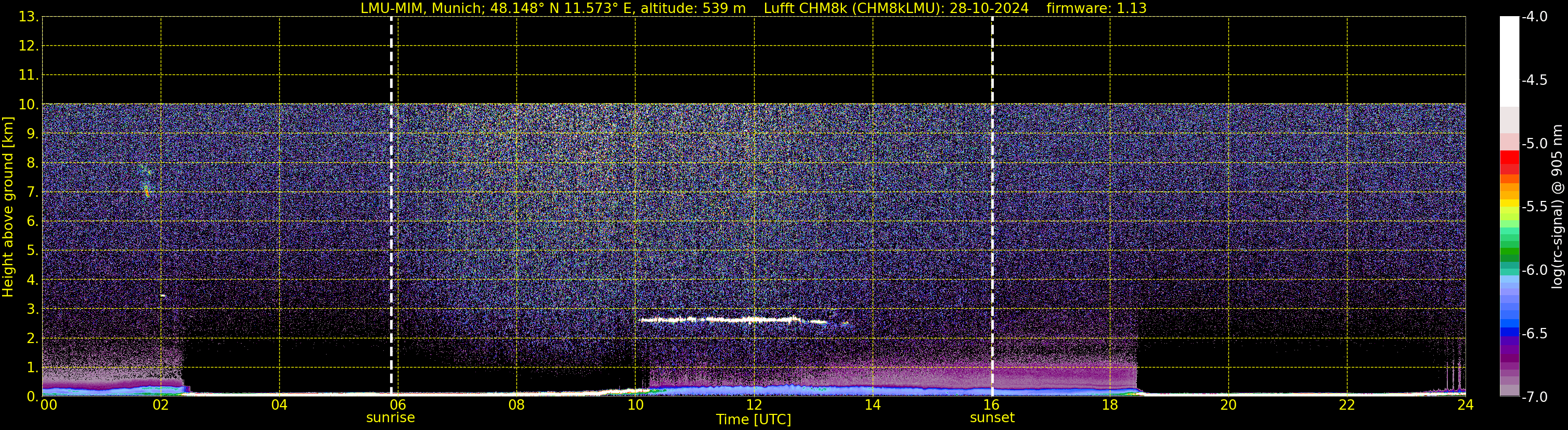The height and width of the screenshot is (430, 1568).
Task: Click the station title 'LMU-MIM, Munich' text
Action: pyautogui.click(x=422, y=8)
